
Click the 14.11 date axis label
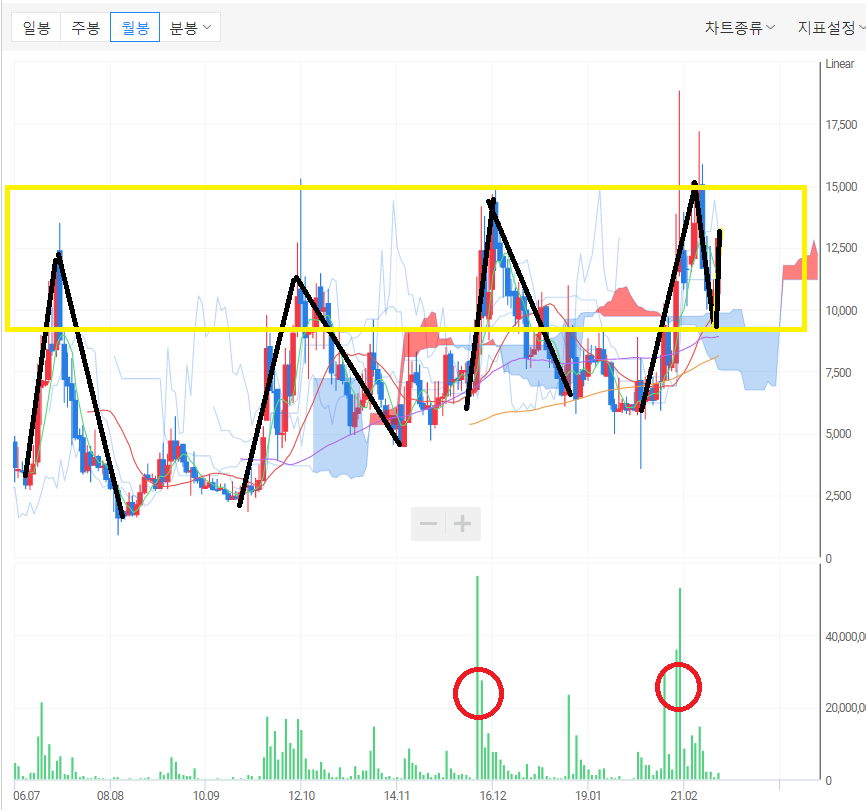[x=397, y=796]
